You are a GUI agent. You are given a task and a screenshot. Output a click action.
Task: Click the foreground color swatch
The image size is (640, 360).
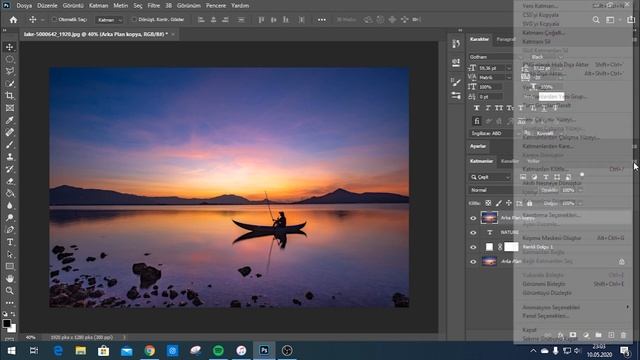tap(6, 323)
